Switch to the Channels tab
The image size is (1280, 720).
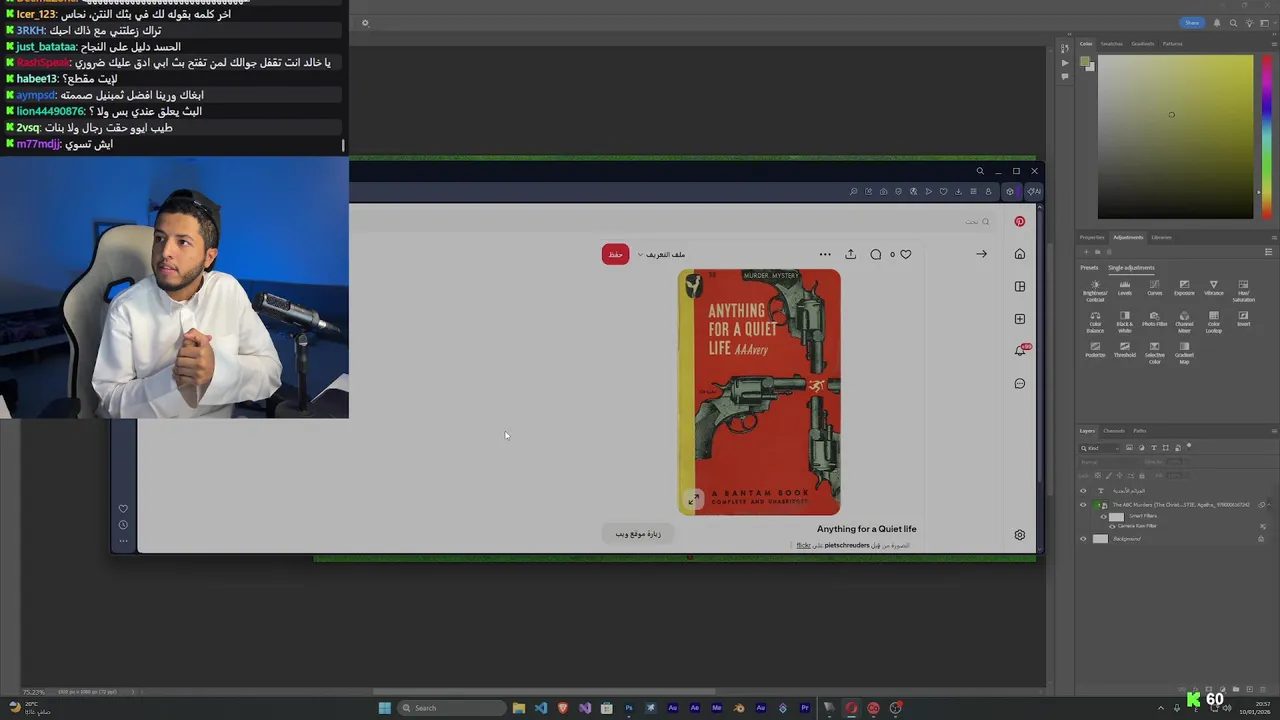click(1114, 431)
